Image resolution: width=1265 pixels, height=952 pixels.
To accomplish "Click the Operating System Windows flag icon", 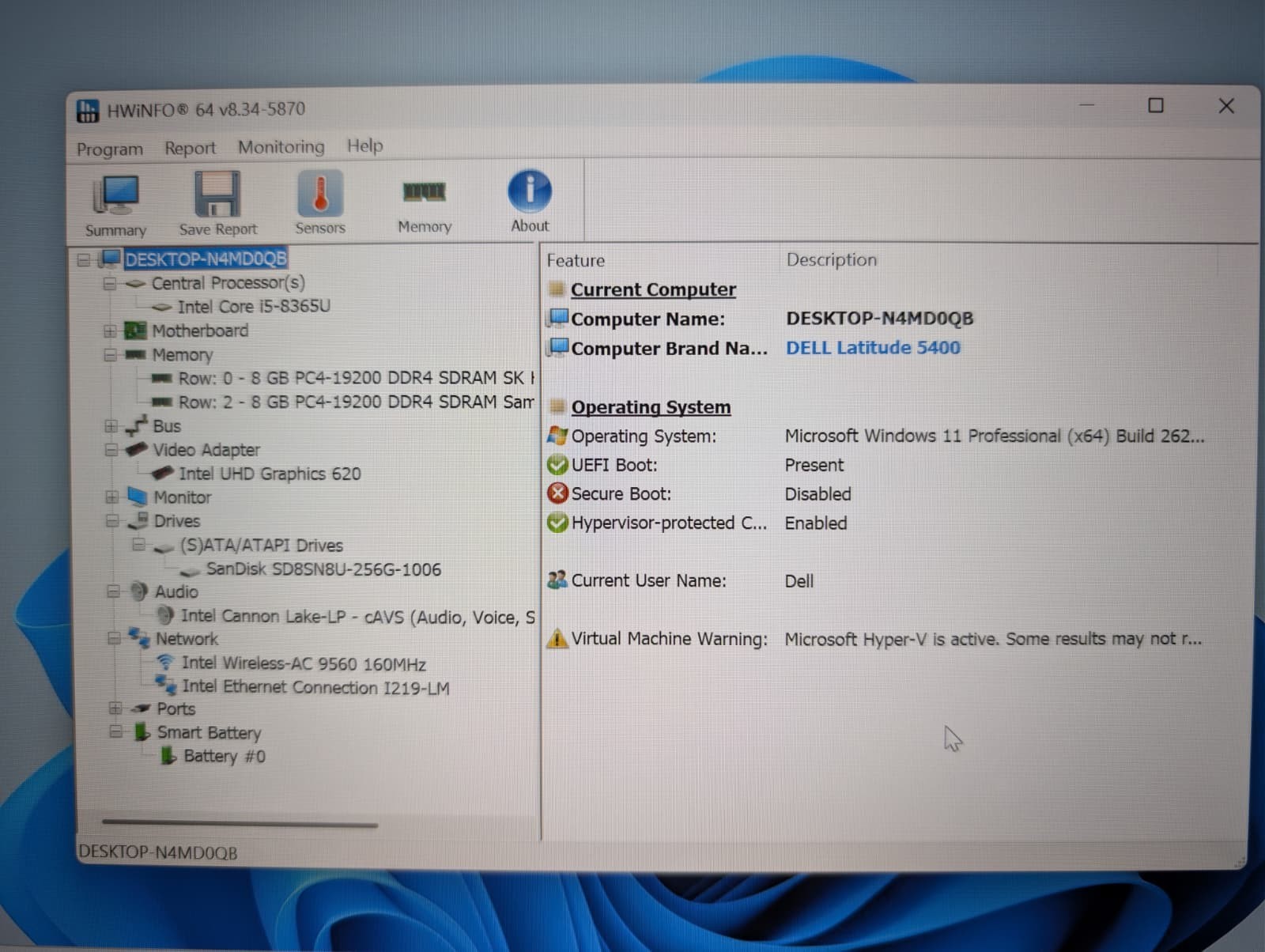I will (x=557, y=436).
